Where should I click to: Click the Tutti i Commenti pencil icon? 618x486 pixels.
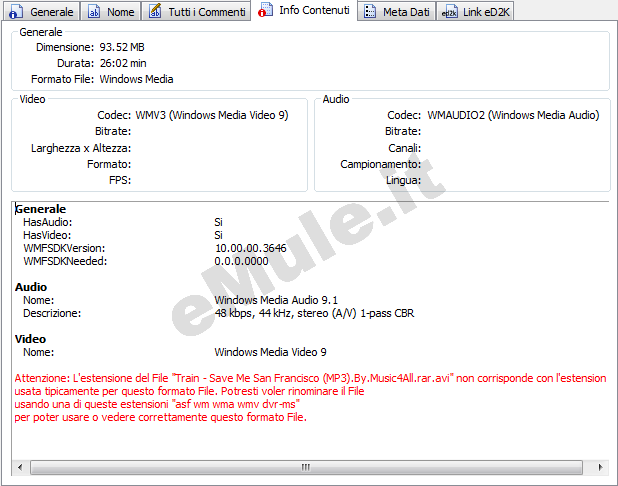[155, 11]
